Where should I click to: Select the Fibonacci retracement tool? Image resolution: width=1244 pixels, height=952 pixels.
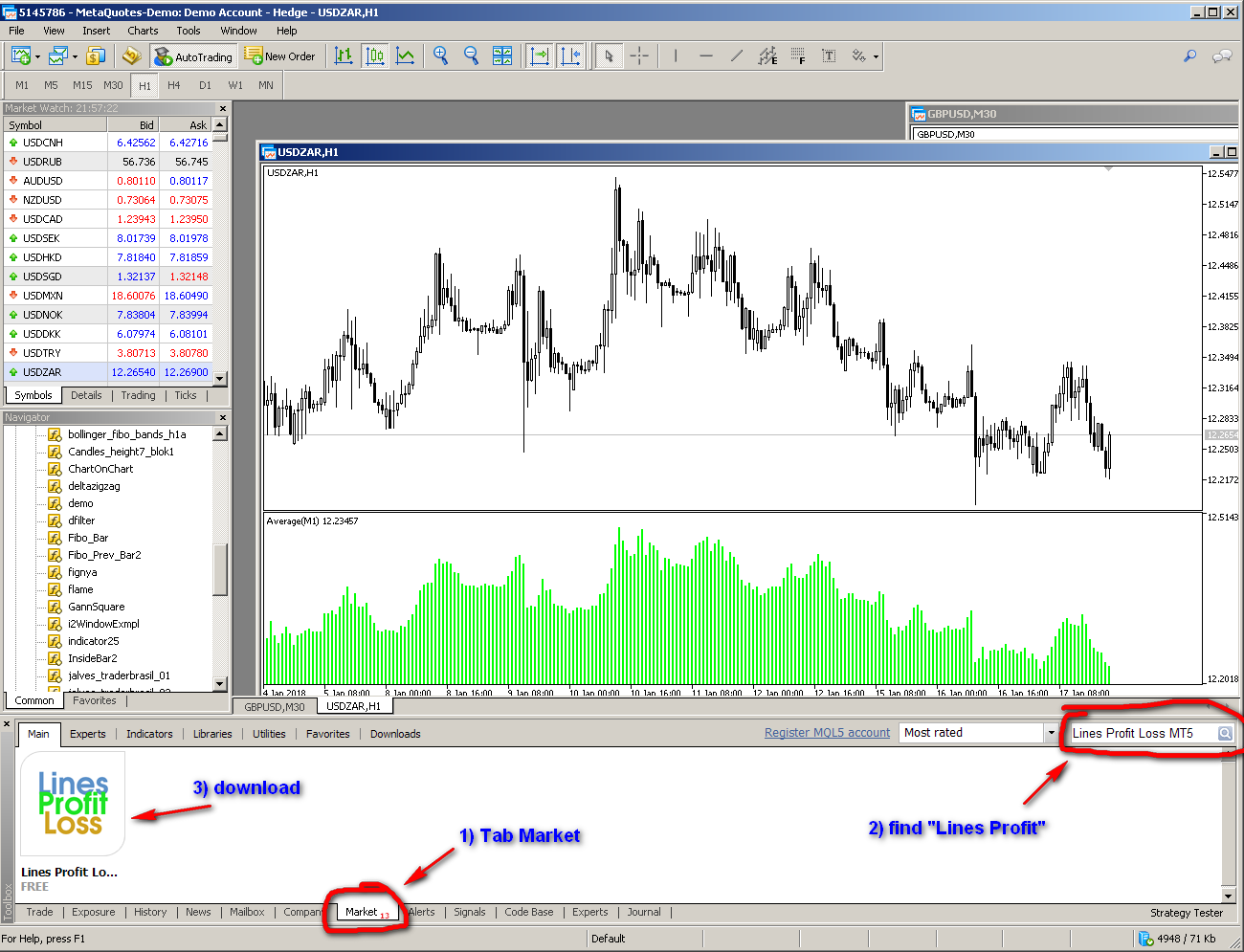(798, 55)
